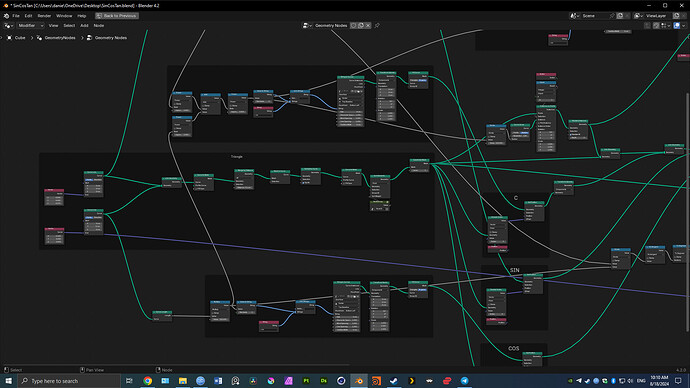Click the Back to Previous button
690x388 pixels.
tap(117, 16)
